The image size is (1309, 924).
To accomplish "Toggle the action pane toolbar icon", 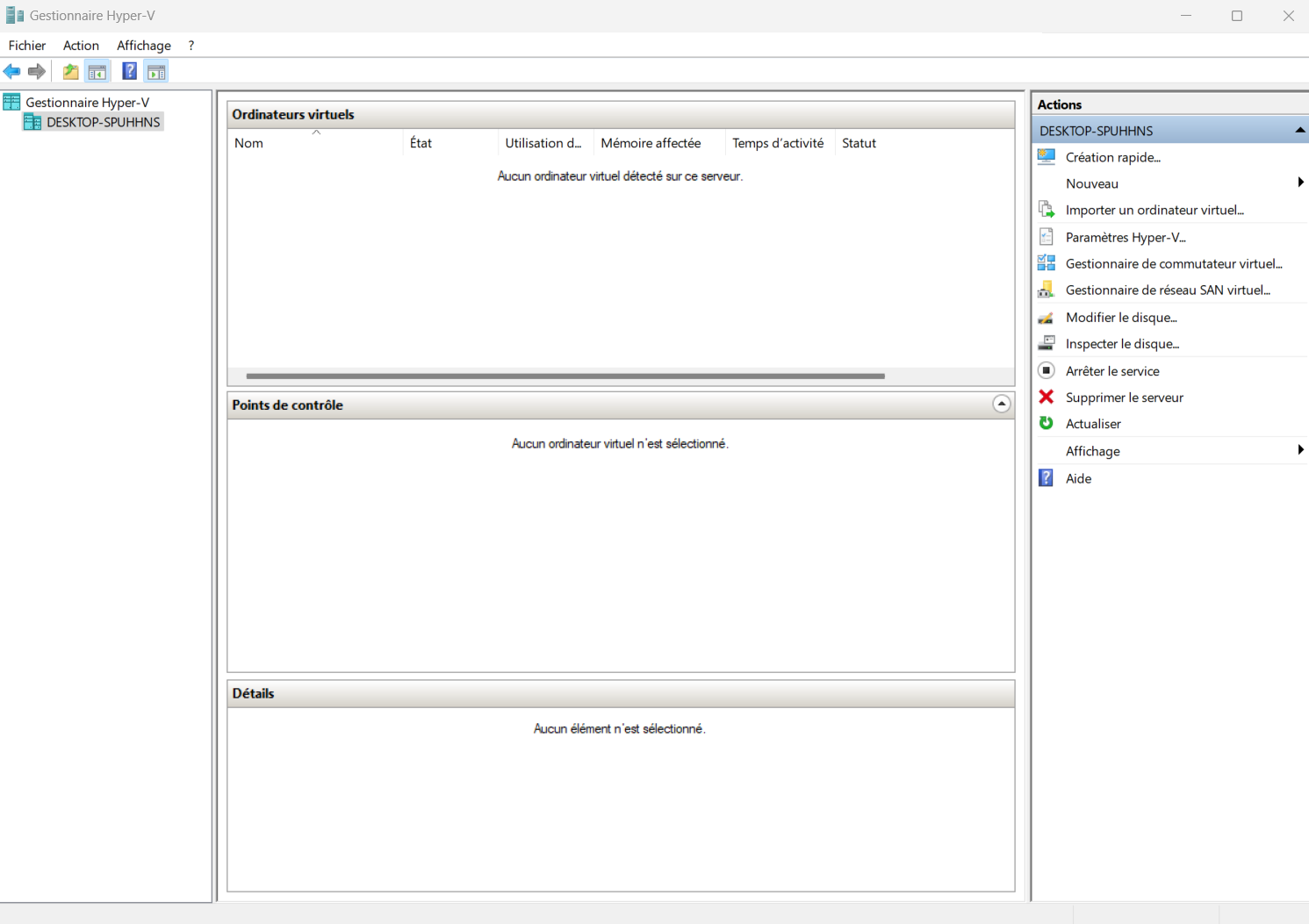I will click(x=156, y=72).
